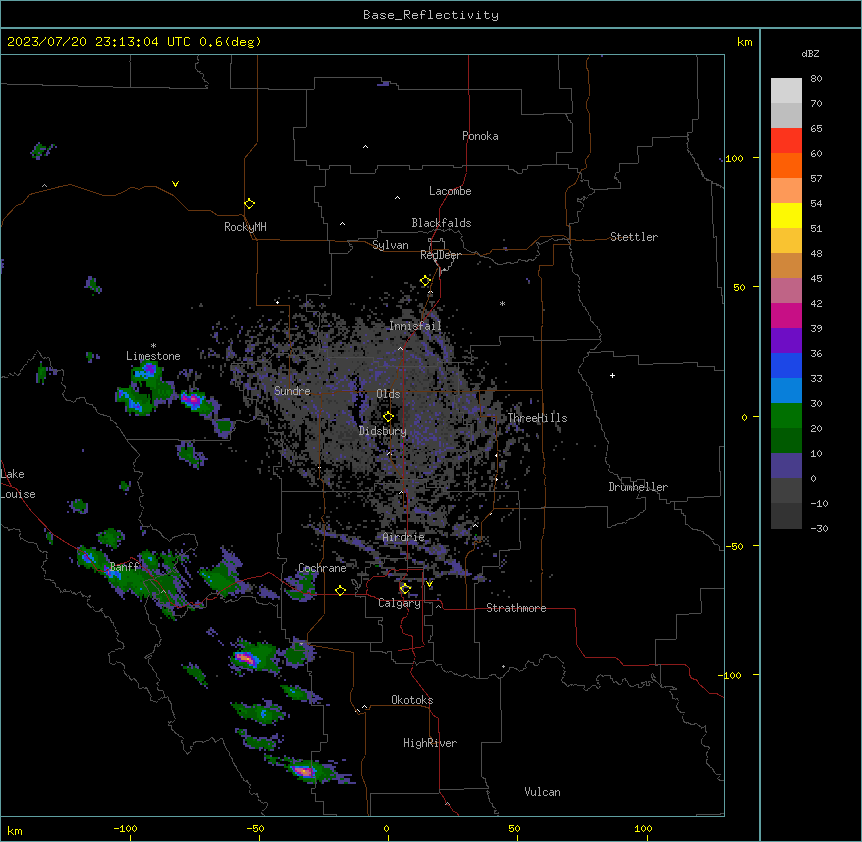Click the Innisfail city label

(x=415, y=326)
